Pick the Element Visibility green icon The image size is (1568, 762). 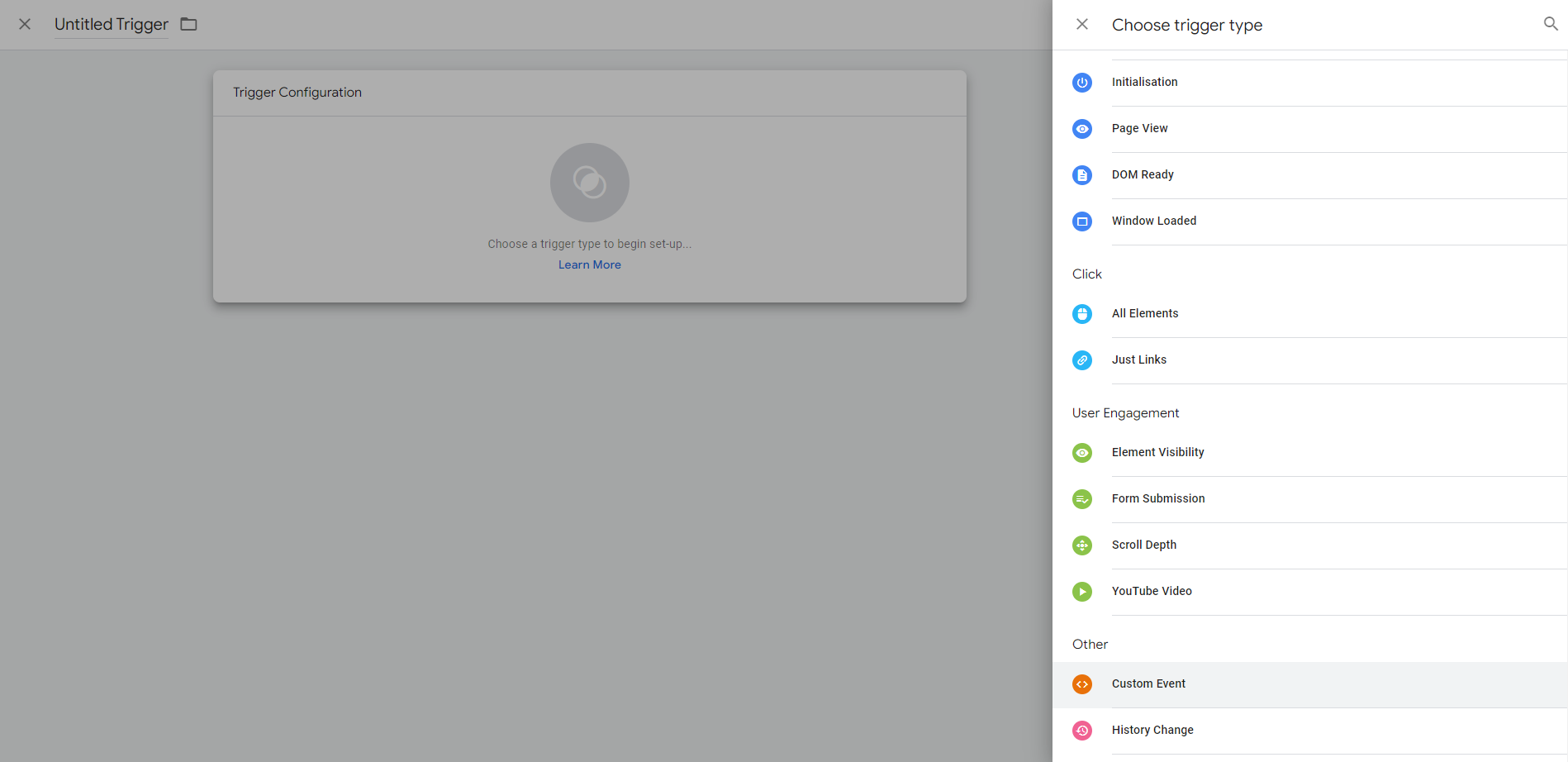click(1082, 453)
